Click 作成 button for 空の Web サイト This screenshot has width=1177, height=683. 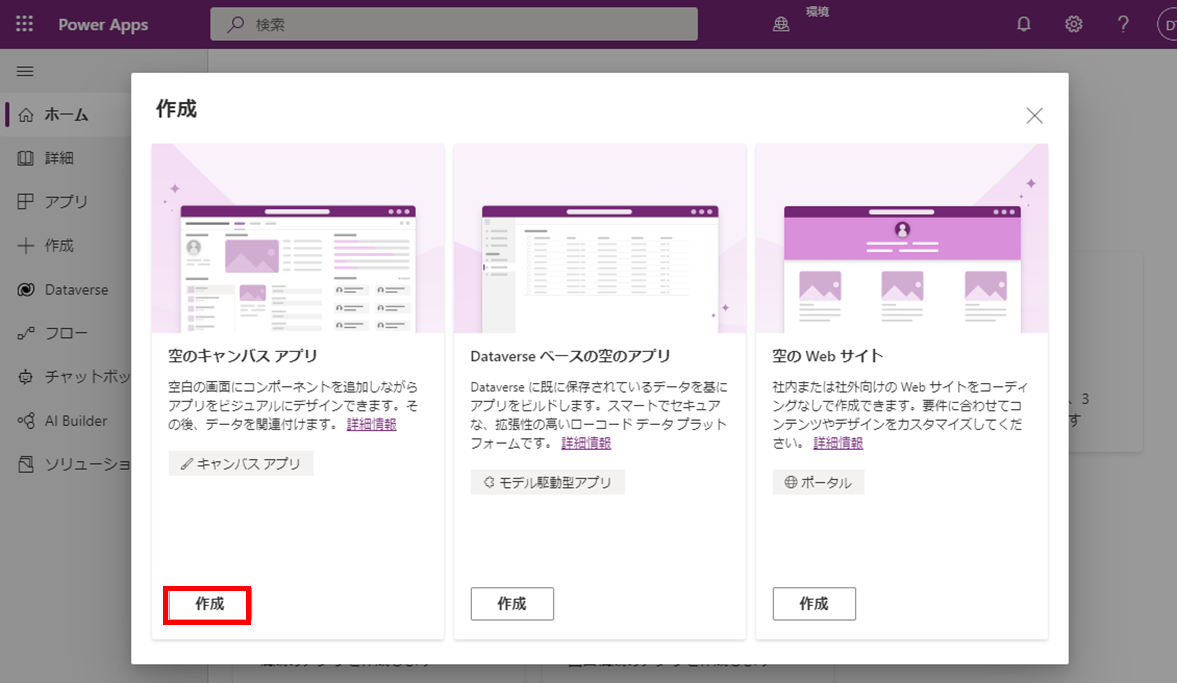pyautogui.click(x=814, y=604)
